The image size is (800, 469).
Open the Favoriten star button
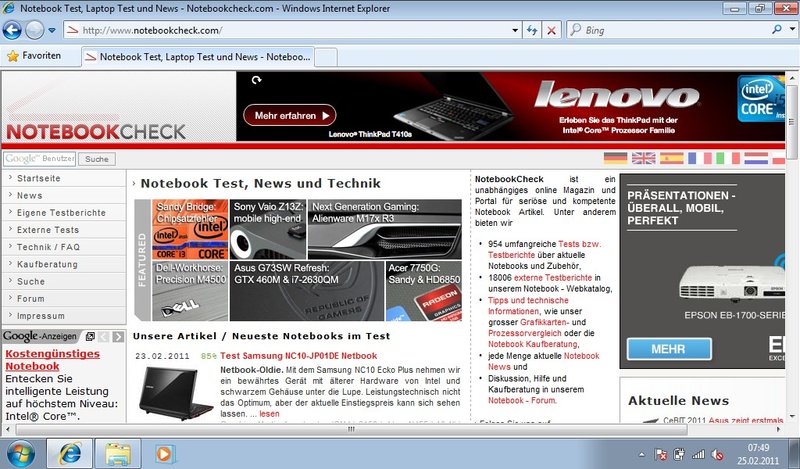[x=34, y=56]
